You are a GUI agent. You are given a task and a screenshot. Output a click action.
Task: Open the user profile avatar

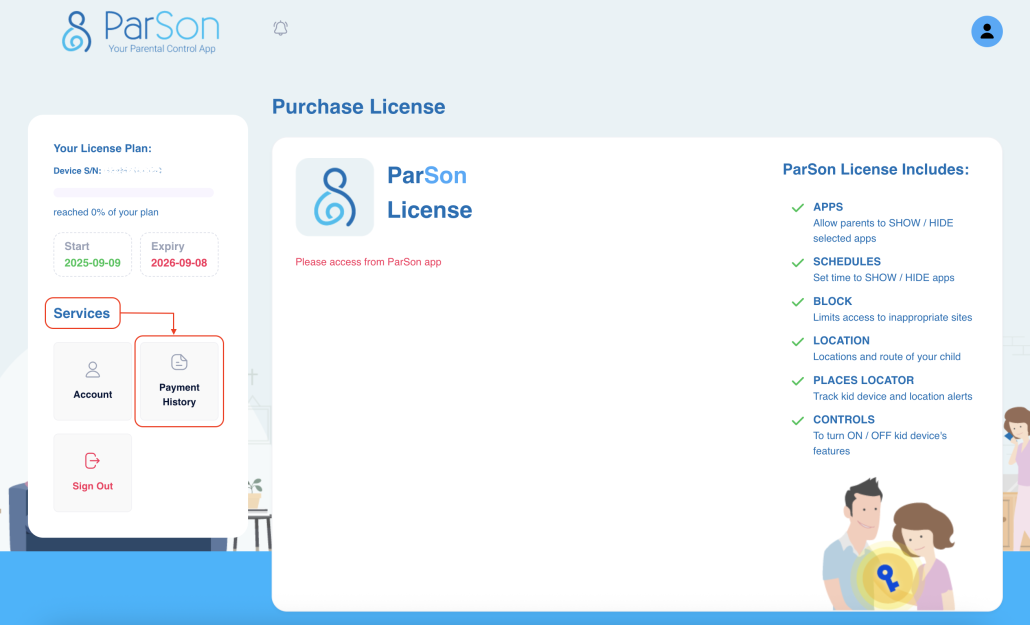pyautogui.click(x=986, y=31)
